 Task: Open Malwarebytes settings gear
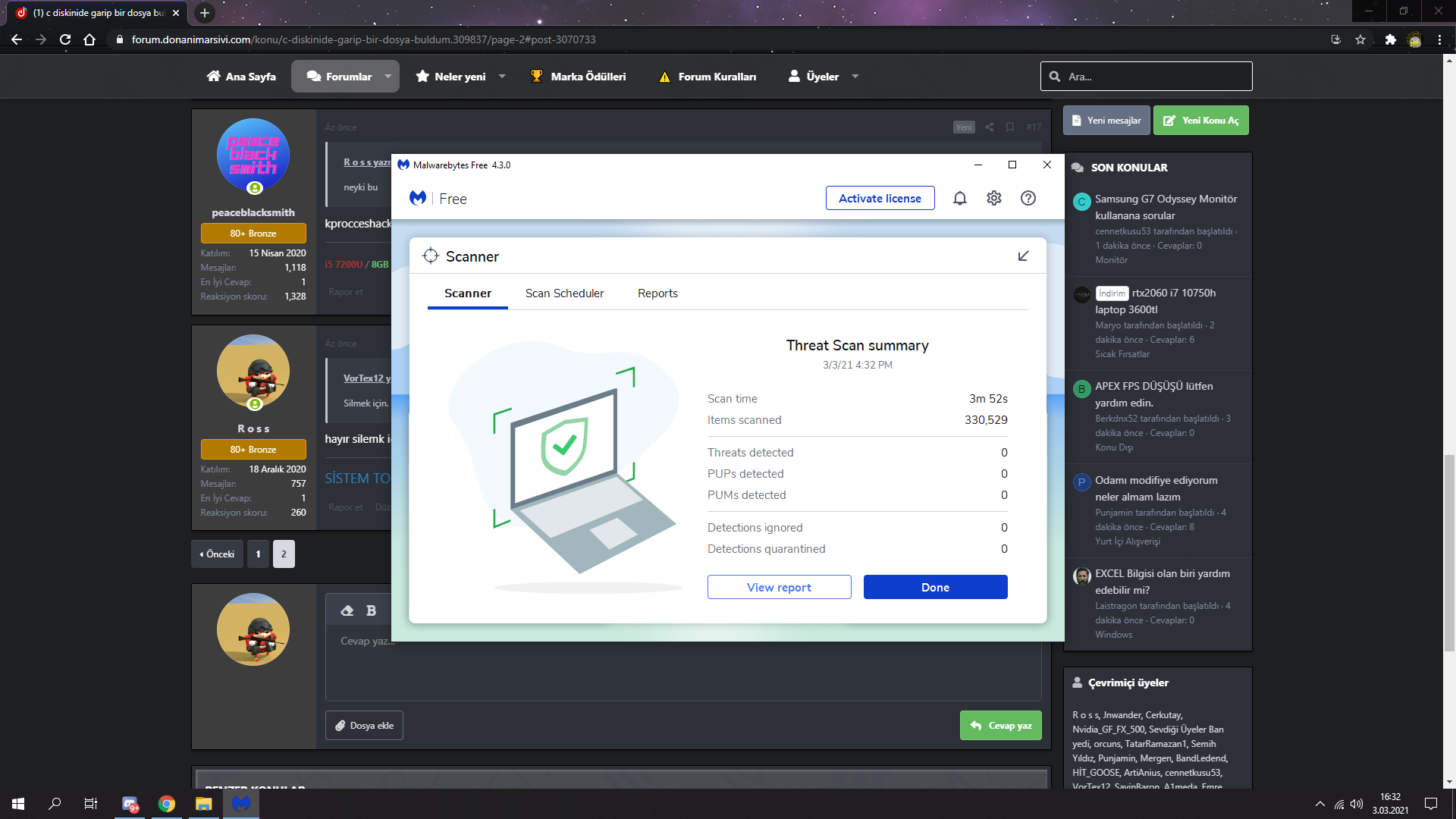pyautogui.click(x=993, y=198)
